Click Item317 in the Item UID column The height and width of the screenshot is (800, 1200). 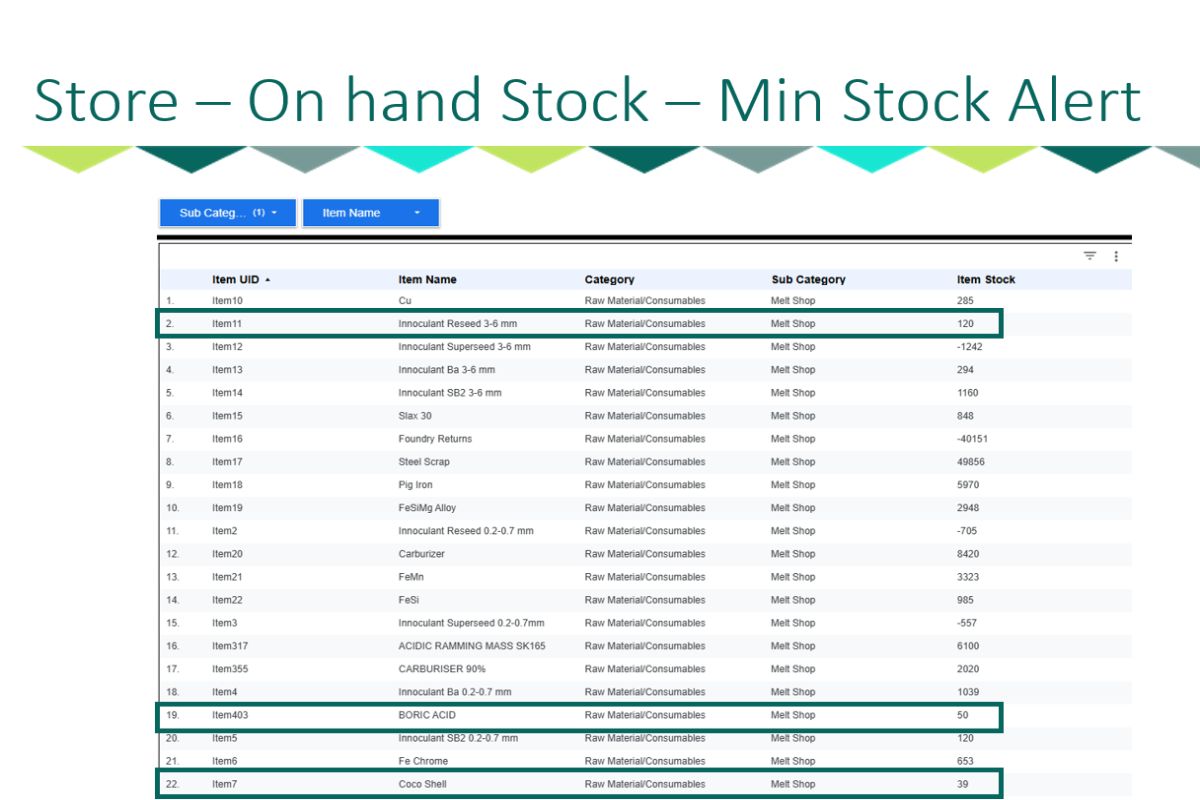[229, 646]
